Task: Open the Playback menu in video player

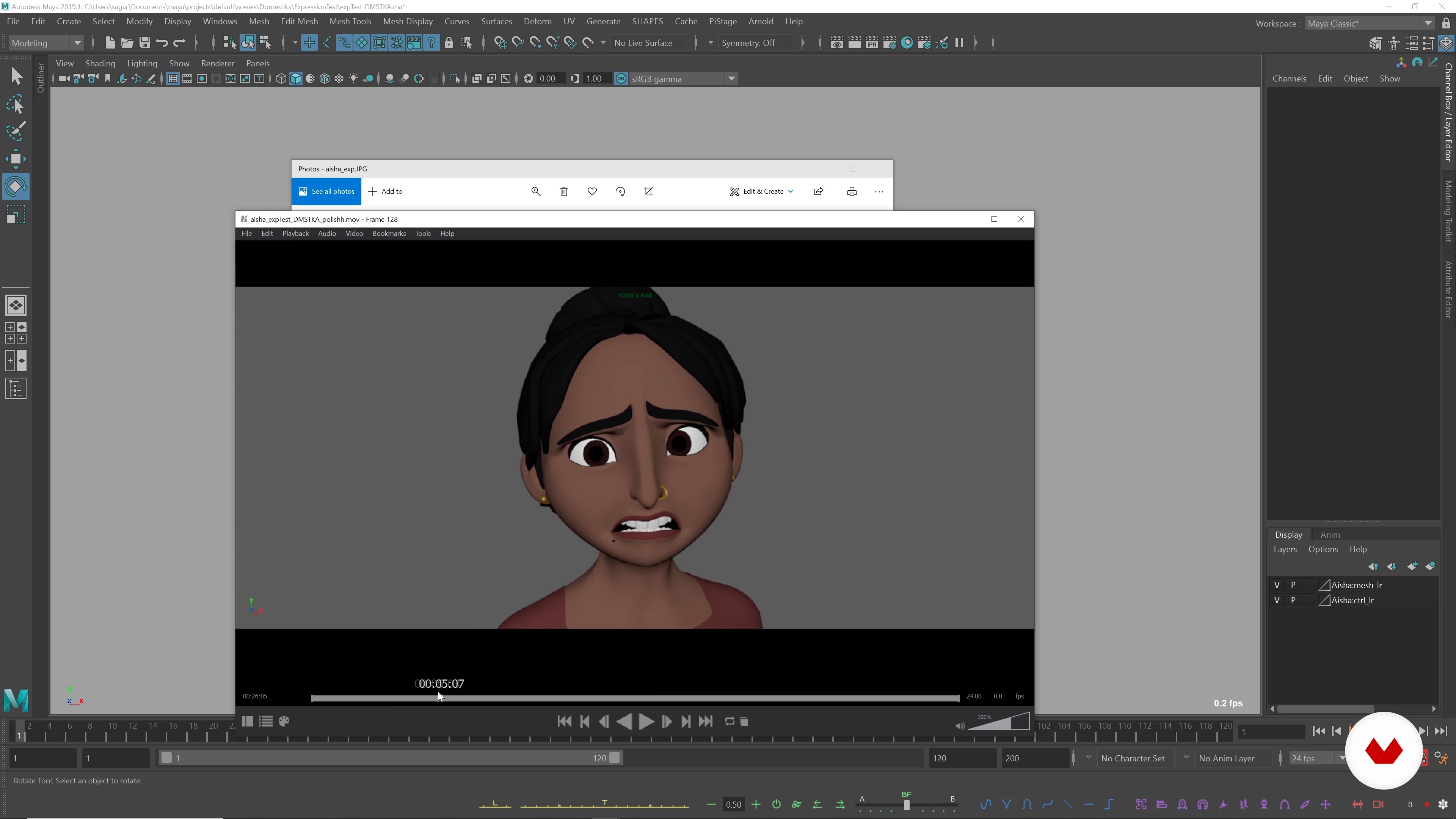Action: (x=296, y=234)
